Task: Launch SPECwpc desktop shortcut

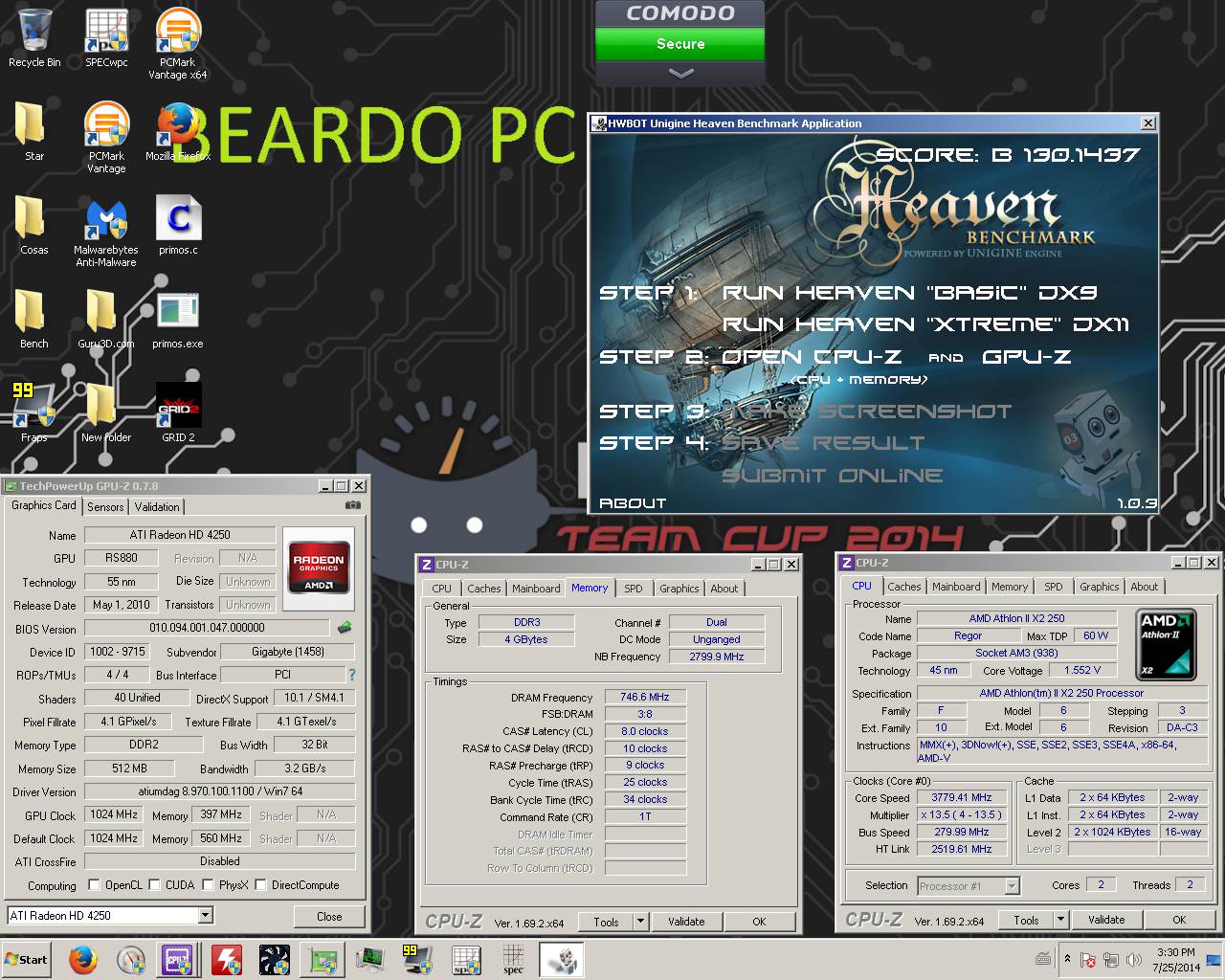Action: coord(106,38)
